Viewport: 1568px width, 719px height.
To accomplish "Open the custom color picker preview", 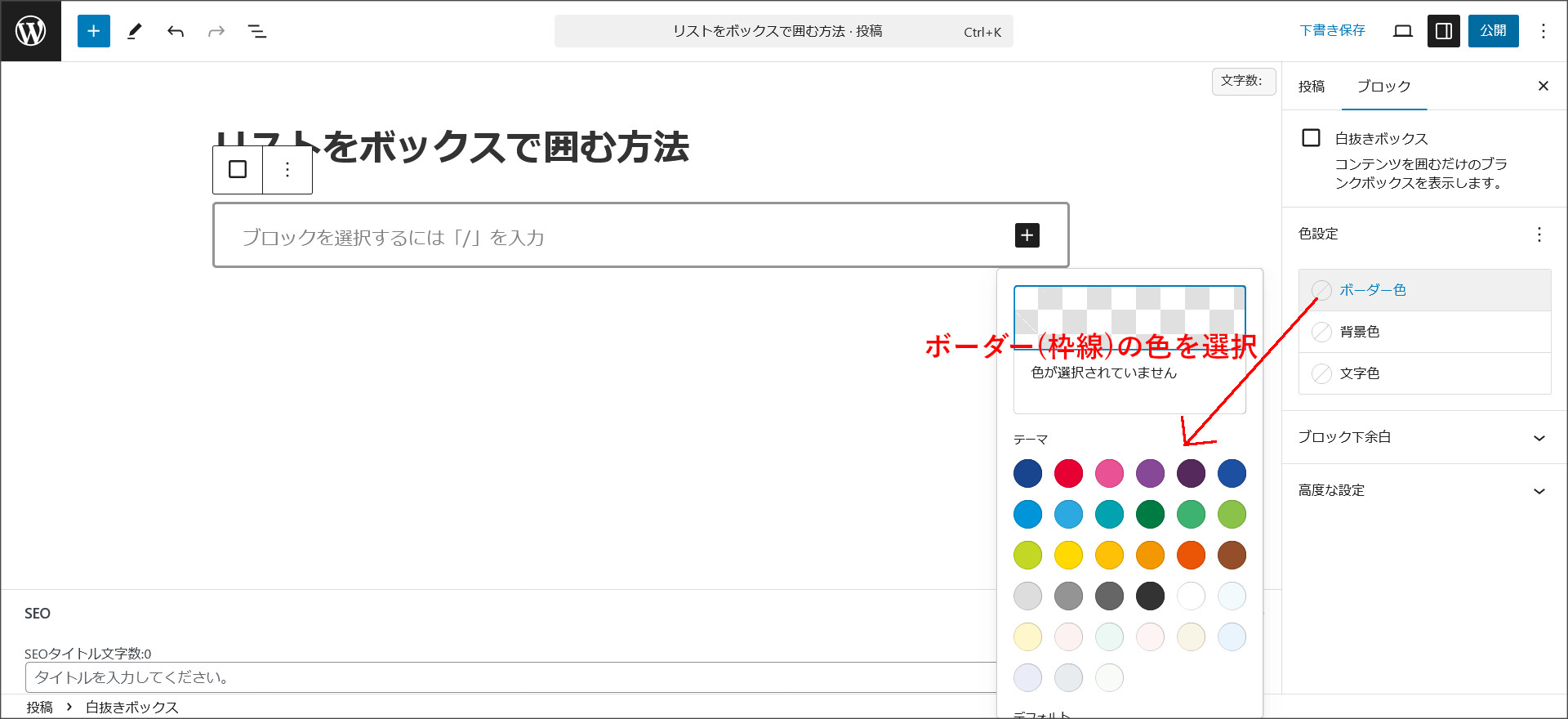I will tap(1129, 318).
